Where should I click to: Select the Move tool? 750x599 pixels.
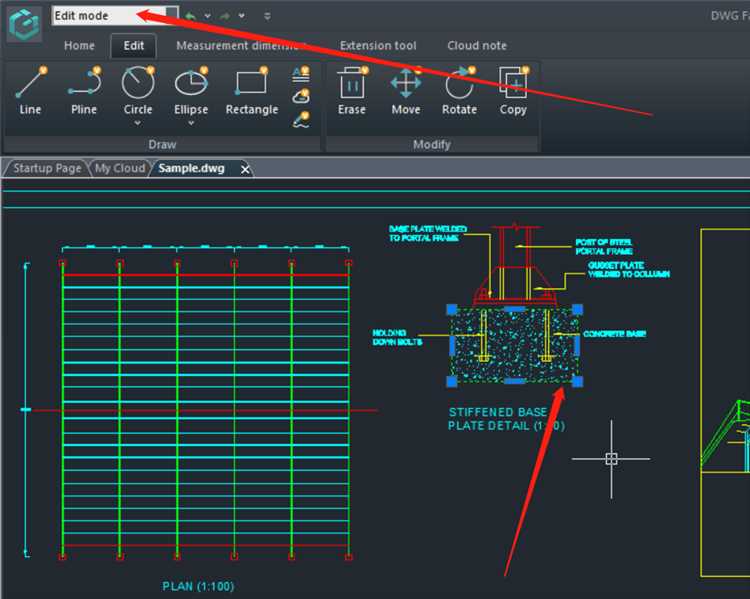[x=405, y=90]
